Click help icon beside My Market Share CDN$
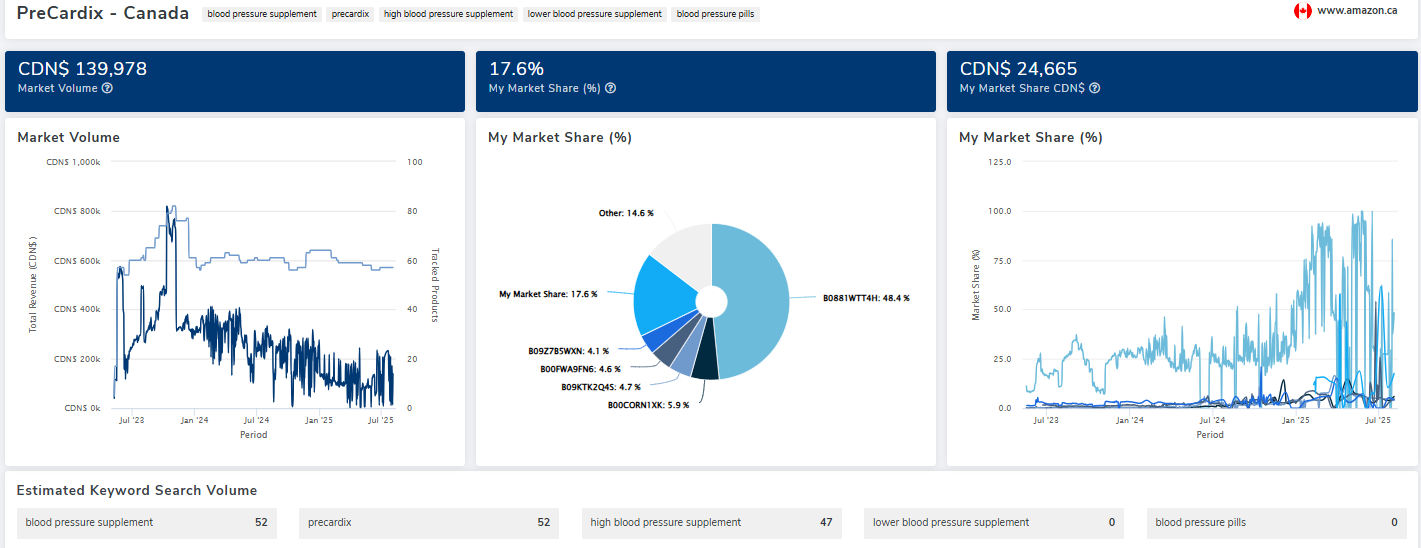The height and width of the screenshot is (548, 1421). pos(1095,88)
